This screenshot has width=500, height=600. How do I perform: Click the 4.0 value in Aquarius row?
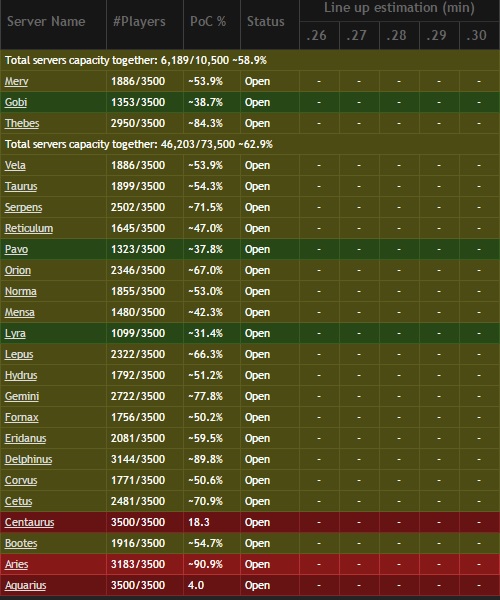click(x=196, y=585)
